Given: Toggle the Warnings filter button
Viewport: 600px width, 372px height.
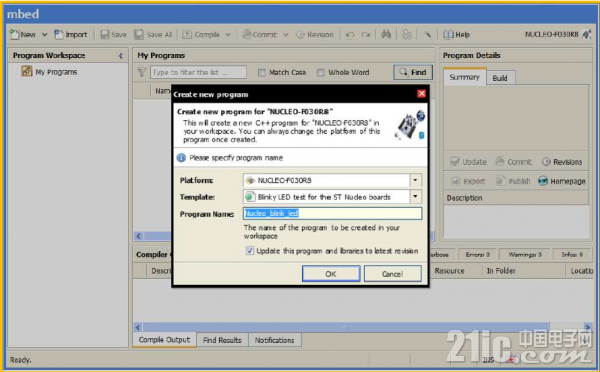Looking at the screenshot, I should pyautogui.click(x=524, y=254).
